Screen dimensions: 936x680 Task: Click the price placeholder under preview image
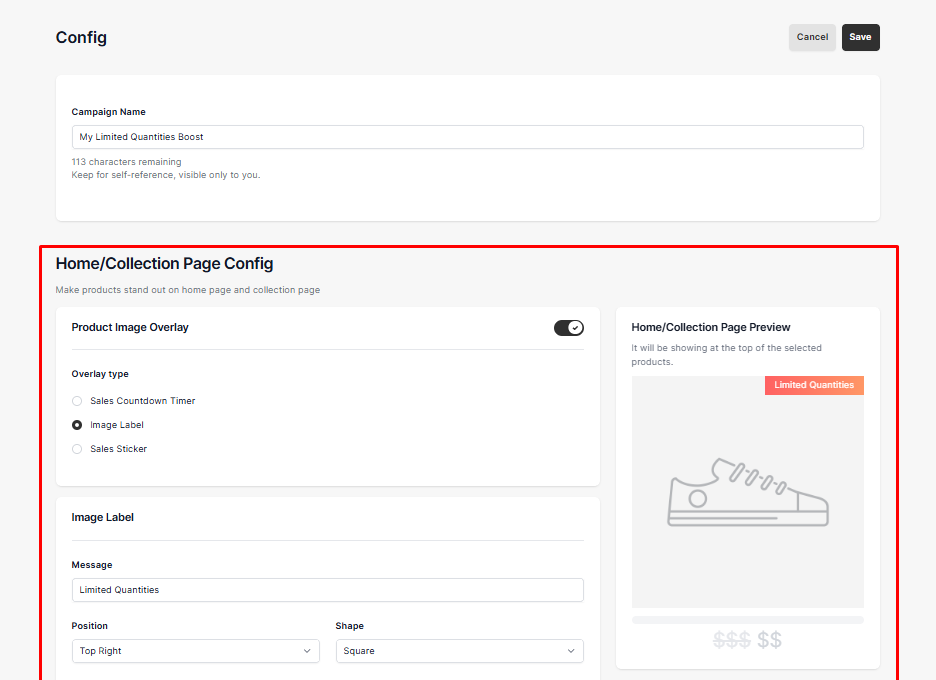tap(747, 640)
